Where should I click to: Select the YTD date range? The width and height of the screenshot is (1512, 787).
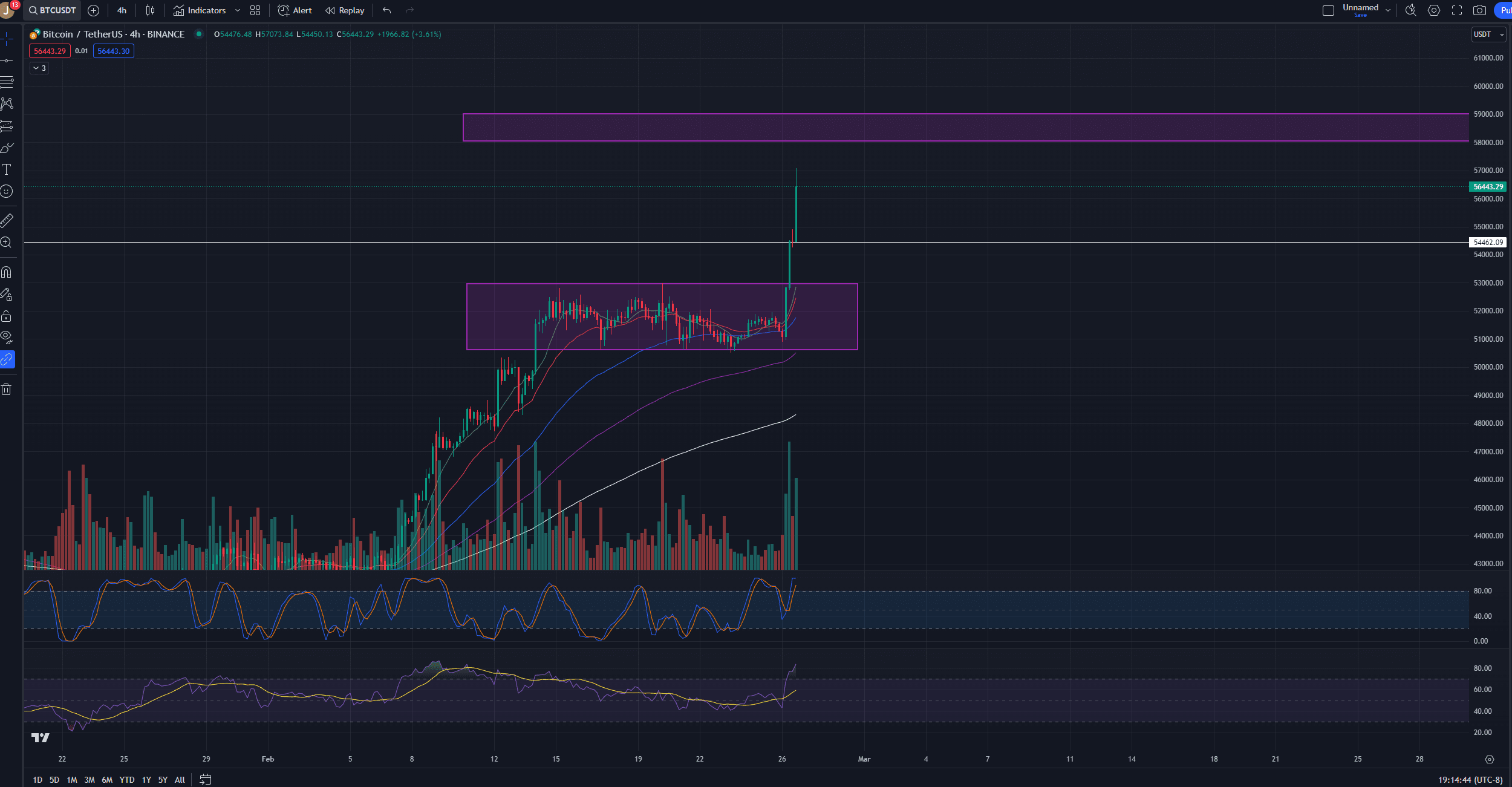127,780
